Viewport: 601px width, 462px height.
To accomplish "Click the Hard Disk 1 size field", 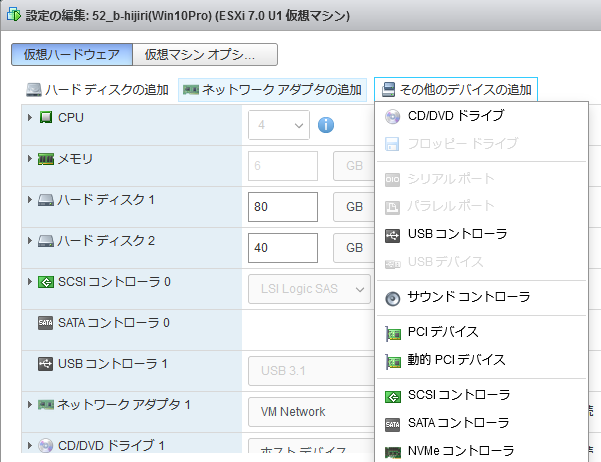I will point(283,207).
